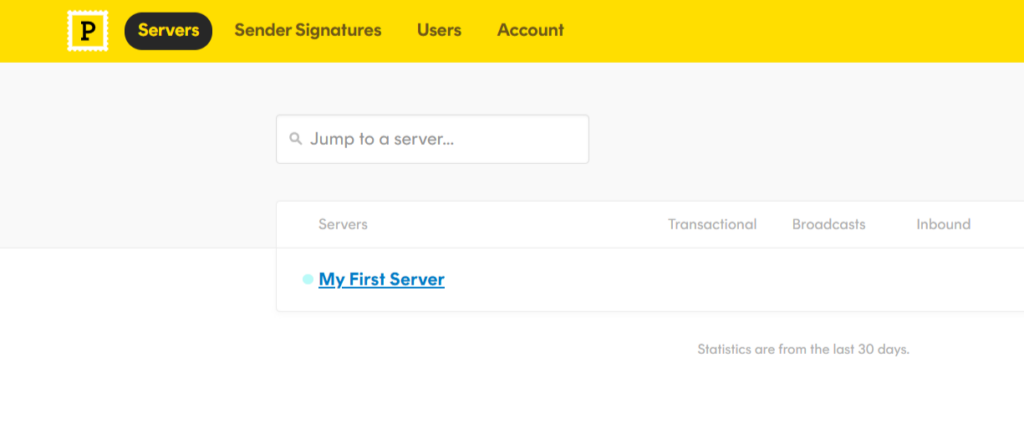1024x425 pixels.
Task: Switch to Sender Signatures tab
Action: (308, 30)
